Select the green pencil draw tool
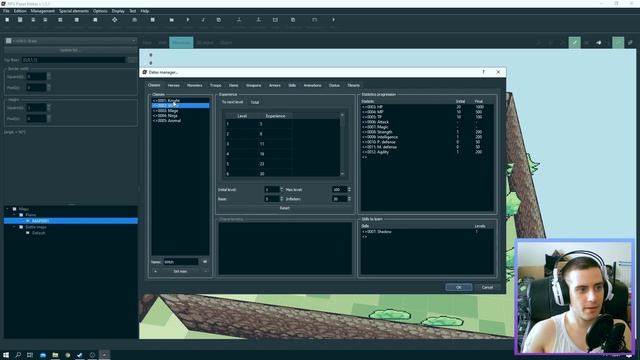640x360 pixels. coord(574,42)
